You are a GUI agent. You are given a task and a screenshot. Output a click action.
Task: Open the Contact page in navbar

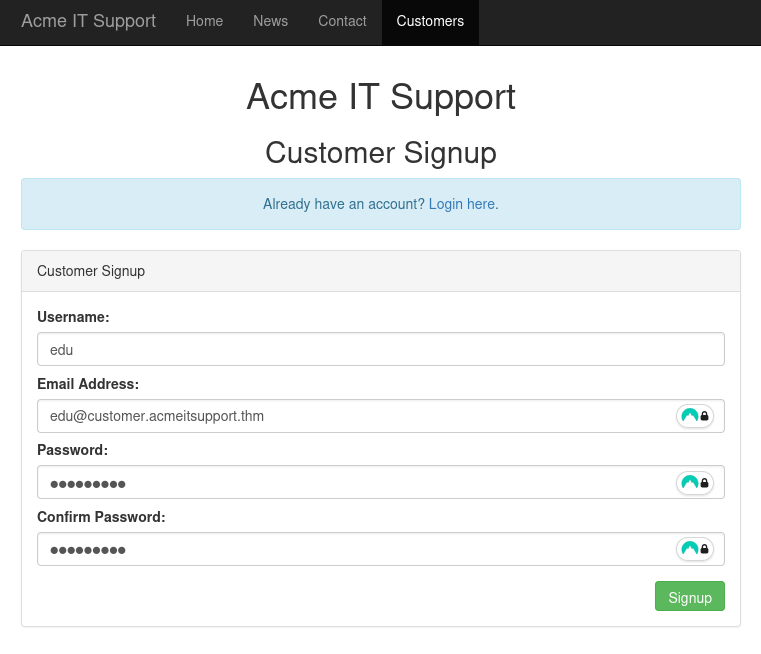click(342, 21)
